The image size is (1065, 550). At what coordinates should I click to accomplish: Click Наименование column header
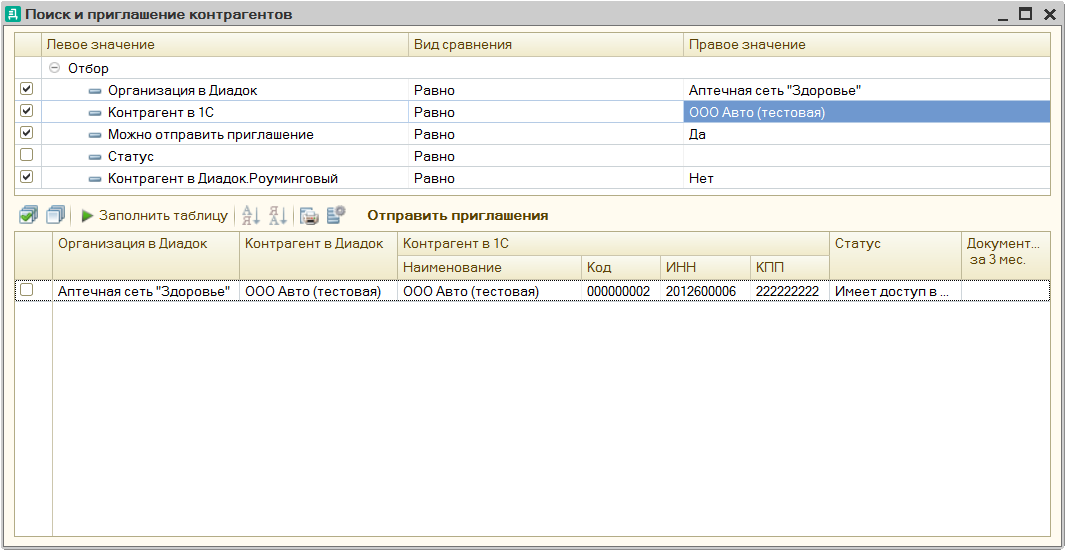(489, 267)
